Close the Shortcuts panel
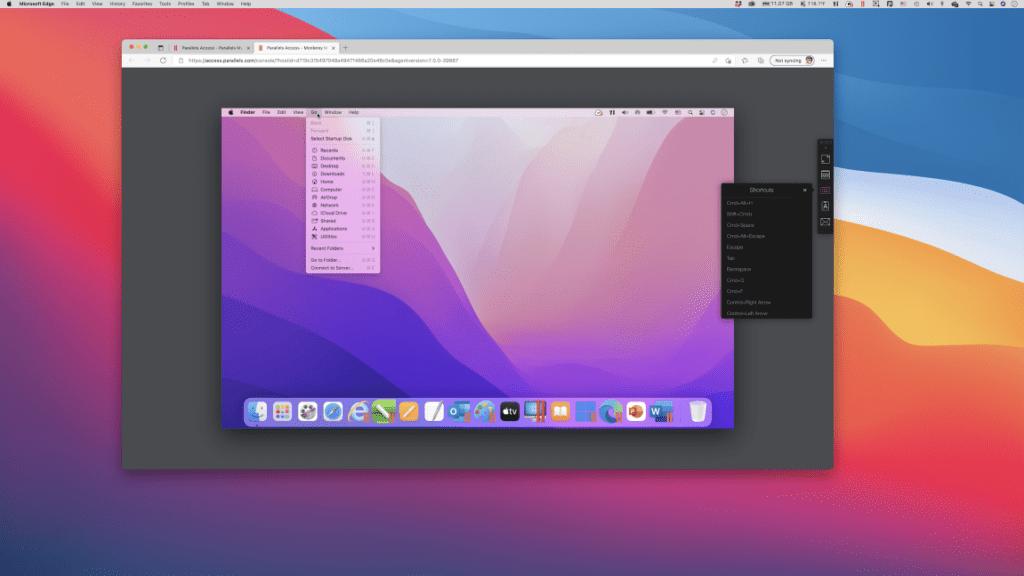 pos(804,189)
